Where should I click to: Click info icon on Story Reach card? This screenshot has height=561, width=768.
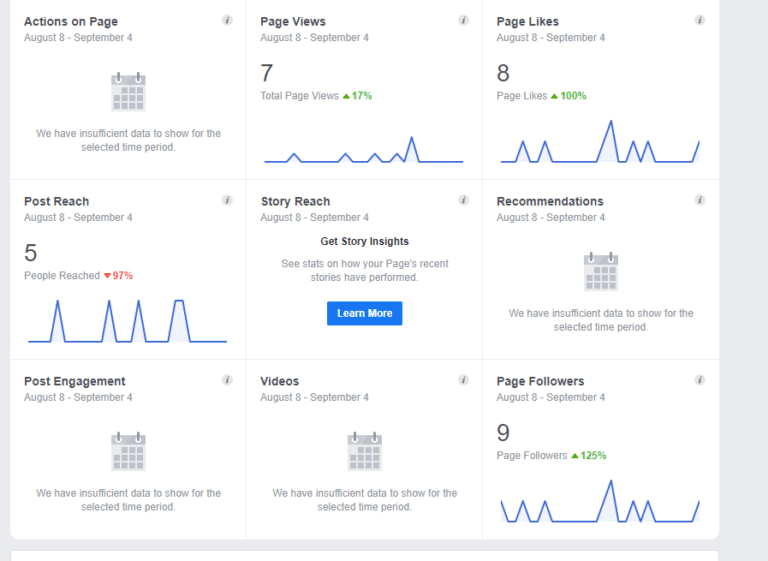(463, 200)
